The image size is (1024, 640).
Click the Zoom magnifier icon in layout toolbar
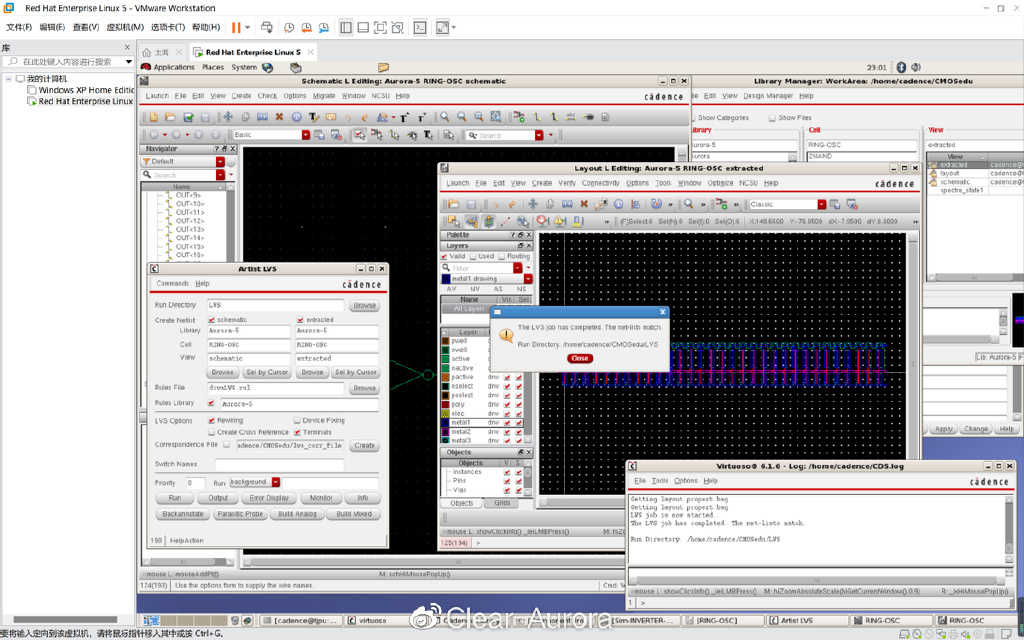688,204
